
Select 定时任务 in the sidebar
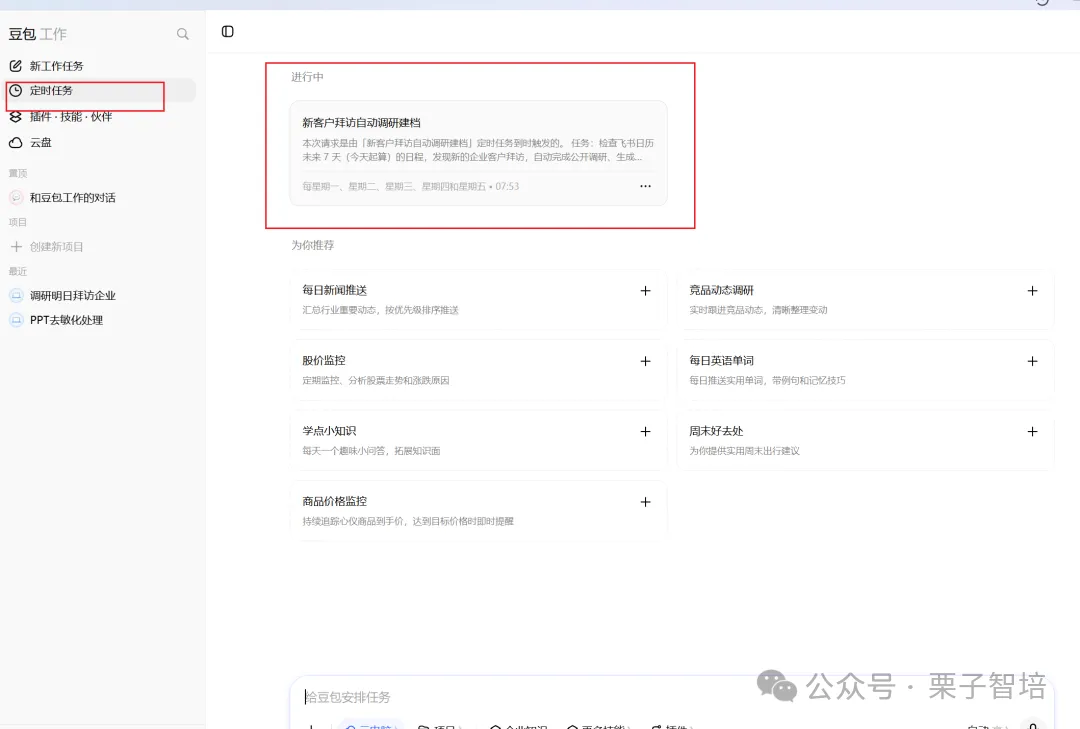99,90
